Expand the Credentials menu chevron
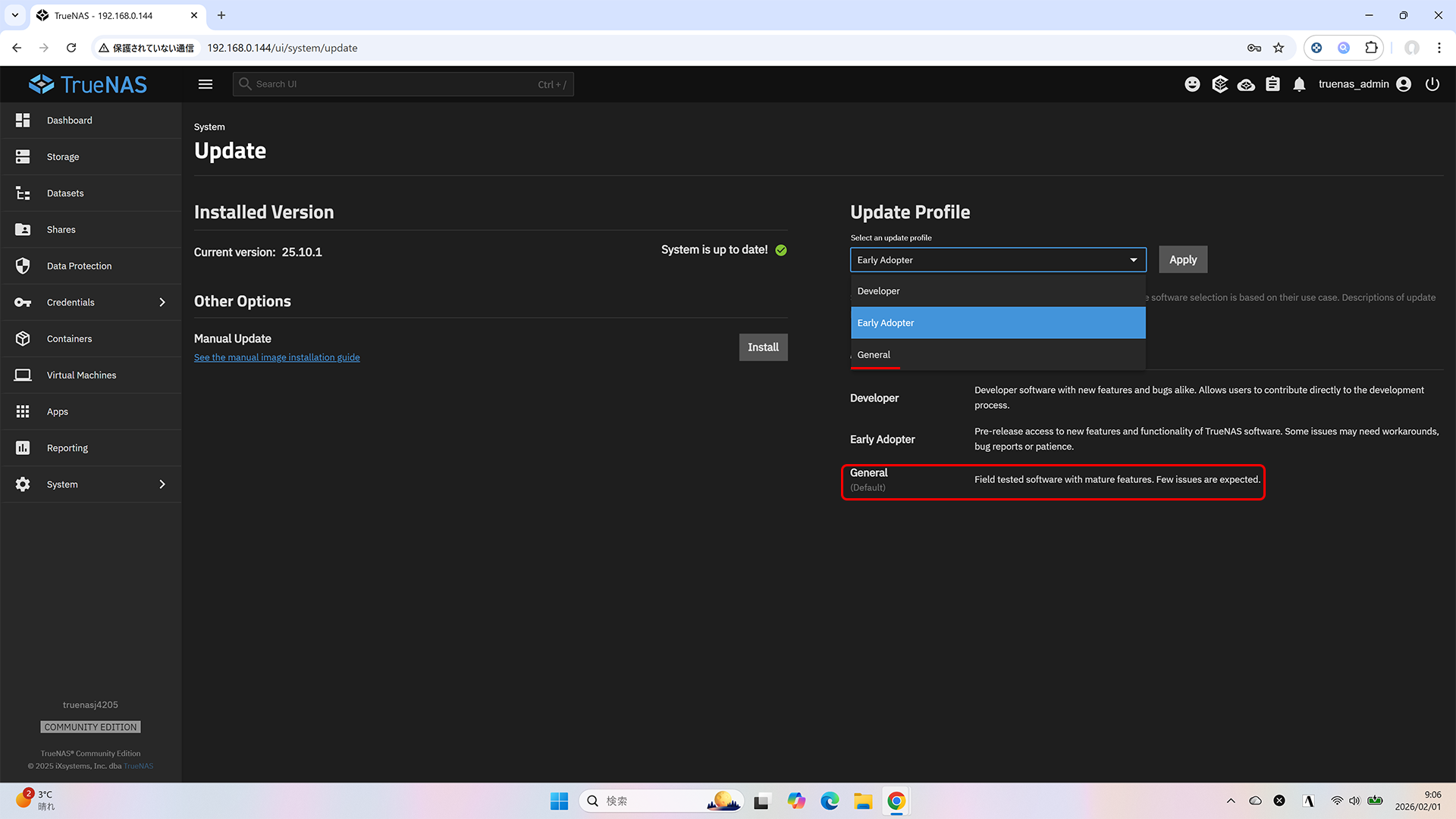 [x=162, y=303]
